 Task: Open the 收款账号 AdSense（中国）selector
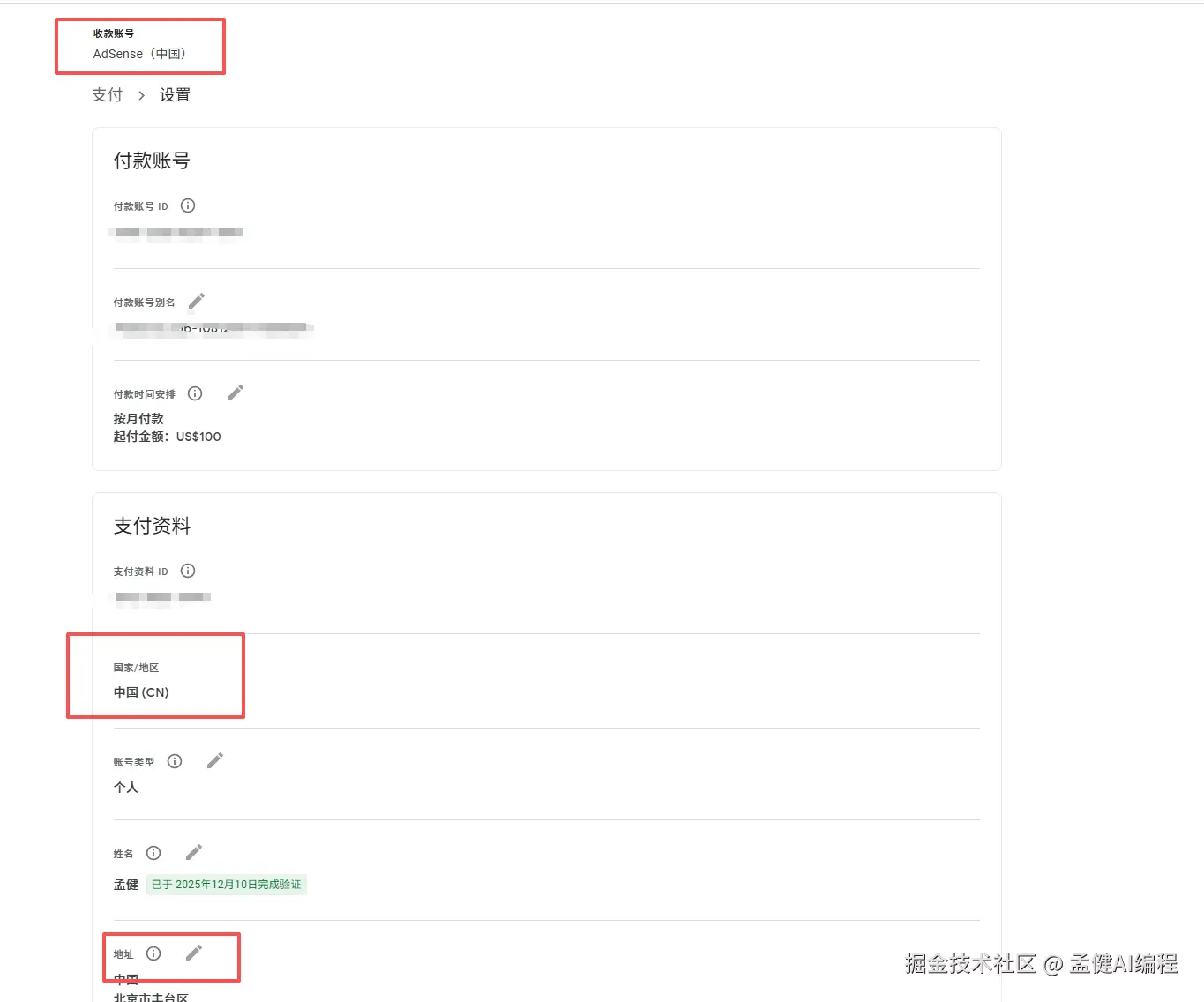[x=140, y=46]
